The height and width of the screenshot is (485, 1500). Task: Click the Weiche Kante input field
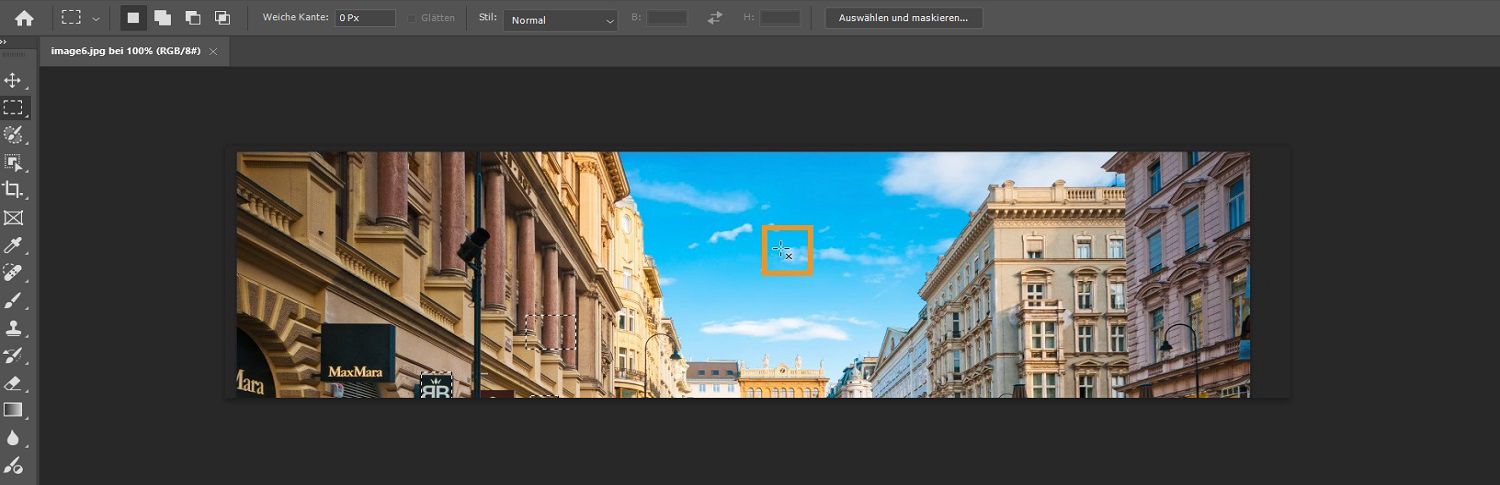365,18
